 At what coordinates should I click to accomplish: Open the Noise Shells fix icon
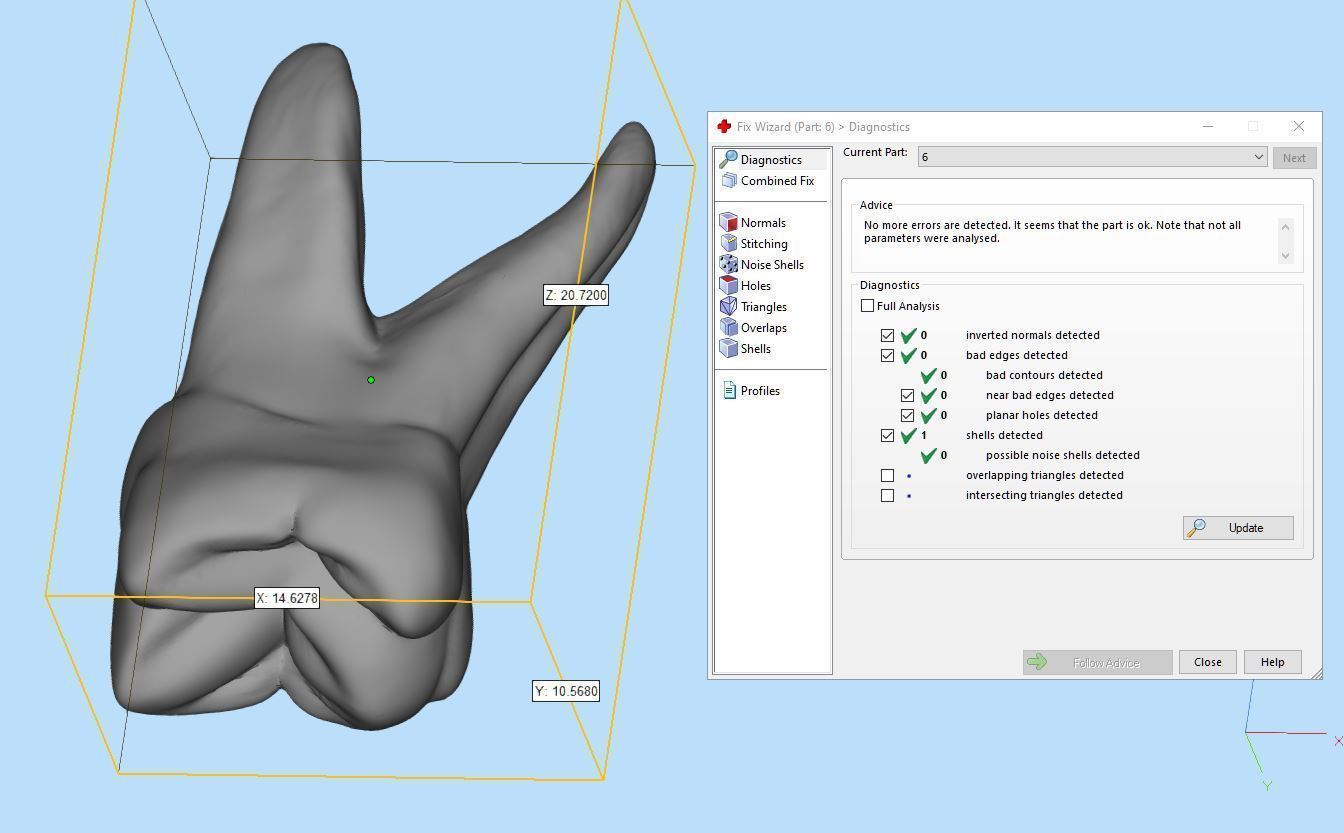coord(729,265)
